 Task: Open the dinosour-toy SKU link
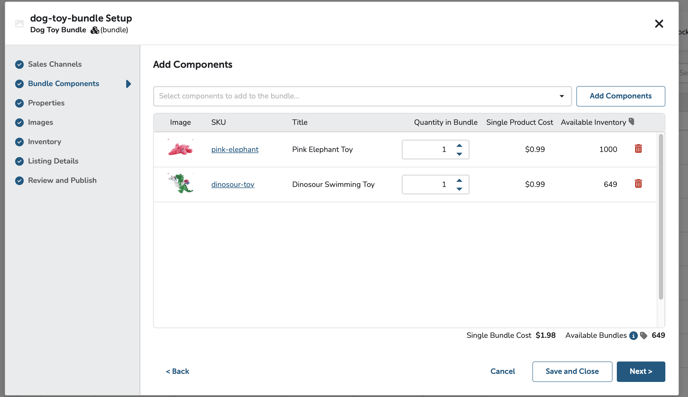pos(233,184)
